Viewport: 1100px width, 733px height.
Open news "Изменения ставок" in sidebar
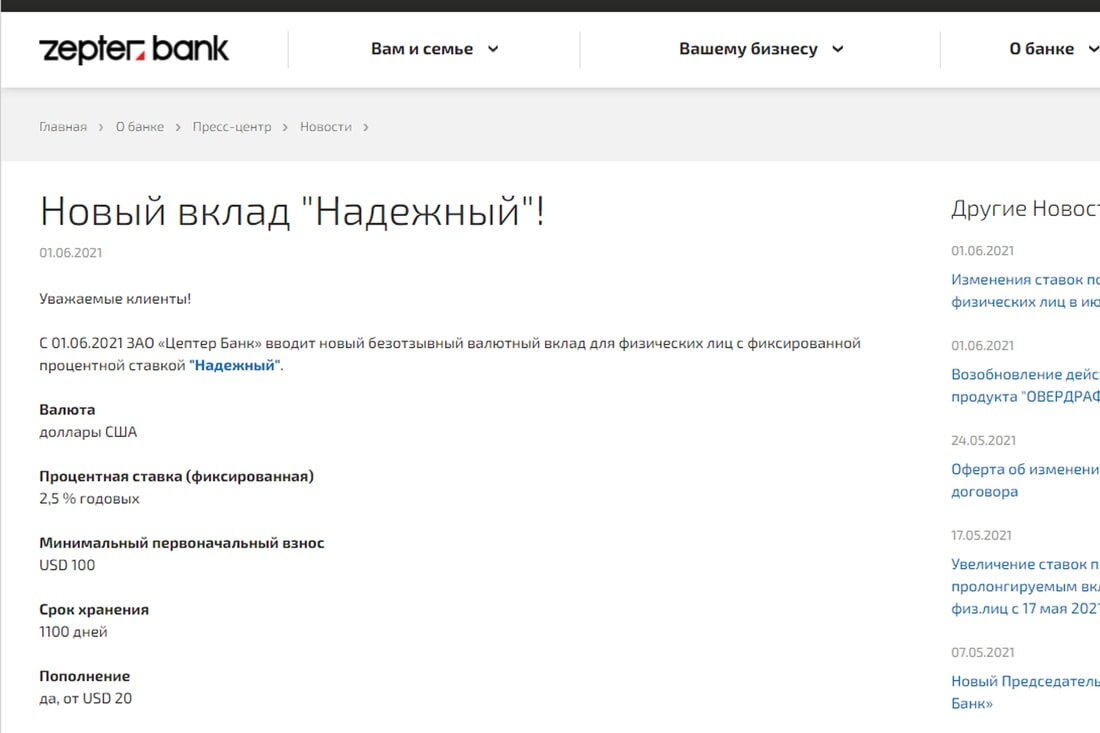[1026, 290]
